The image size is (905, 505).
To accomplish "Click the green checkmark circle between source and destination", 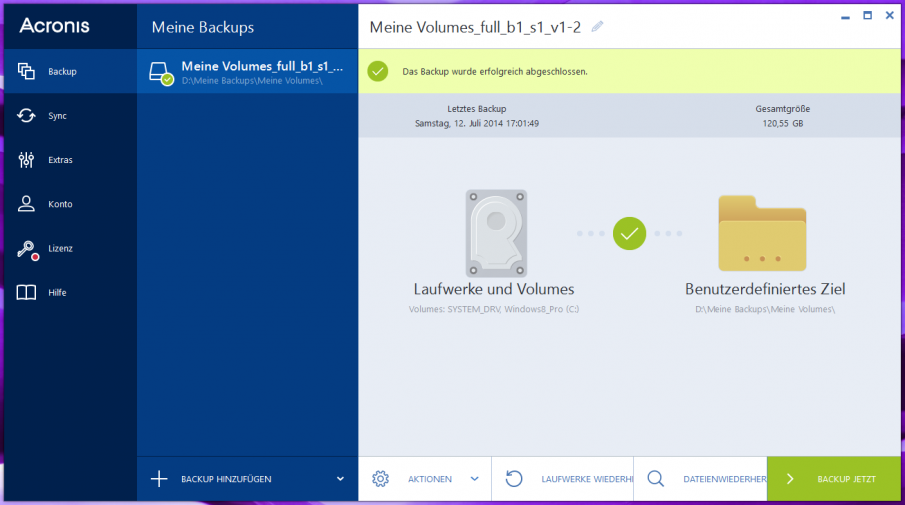I will tap(629, 233).
